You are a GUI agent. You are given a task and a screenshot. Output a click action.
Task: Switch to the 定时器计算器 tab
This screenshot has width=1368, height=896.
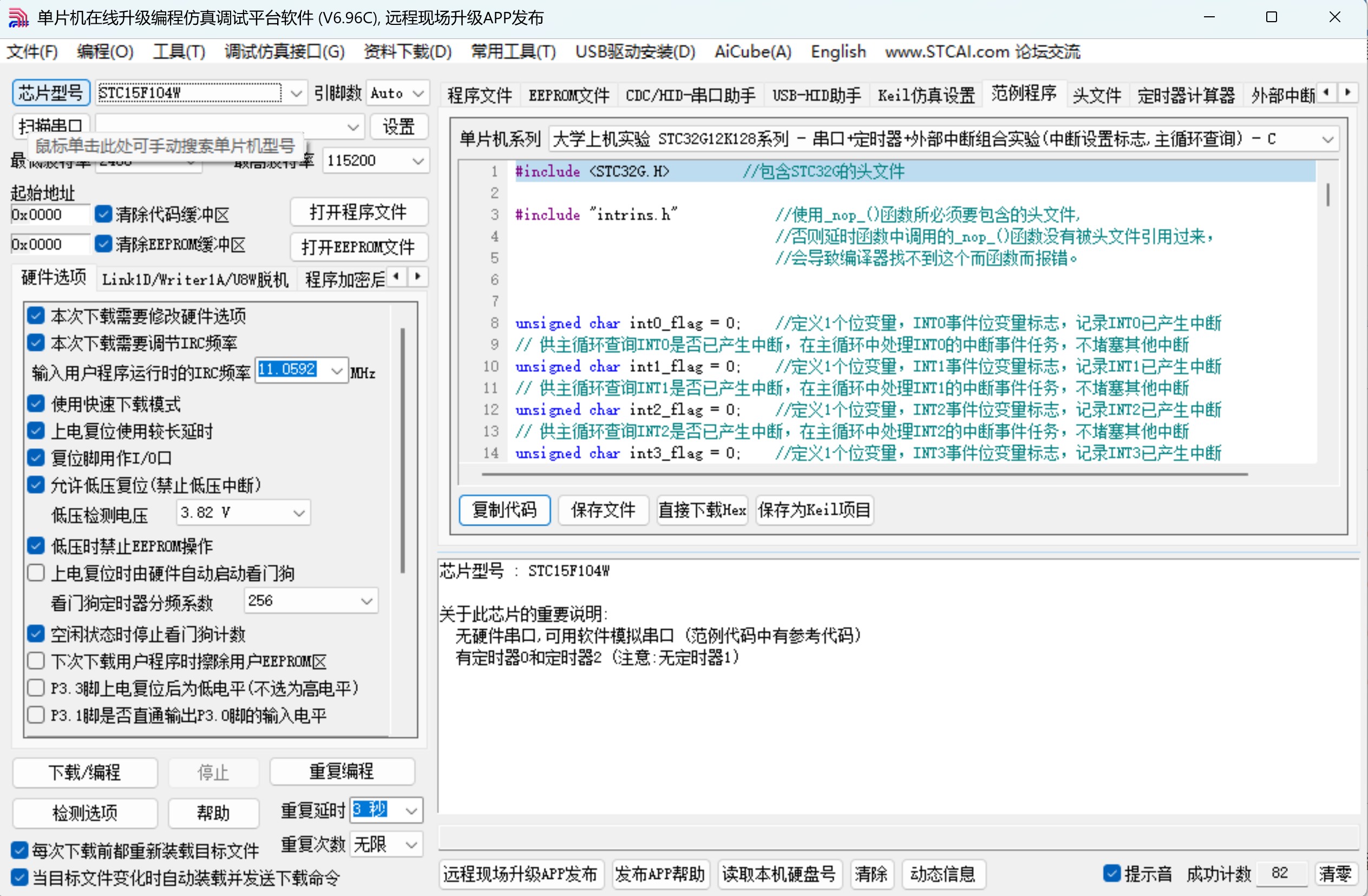click(x=1185, y=95)
